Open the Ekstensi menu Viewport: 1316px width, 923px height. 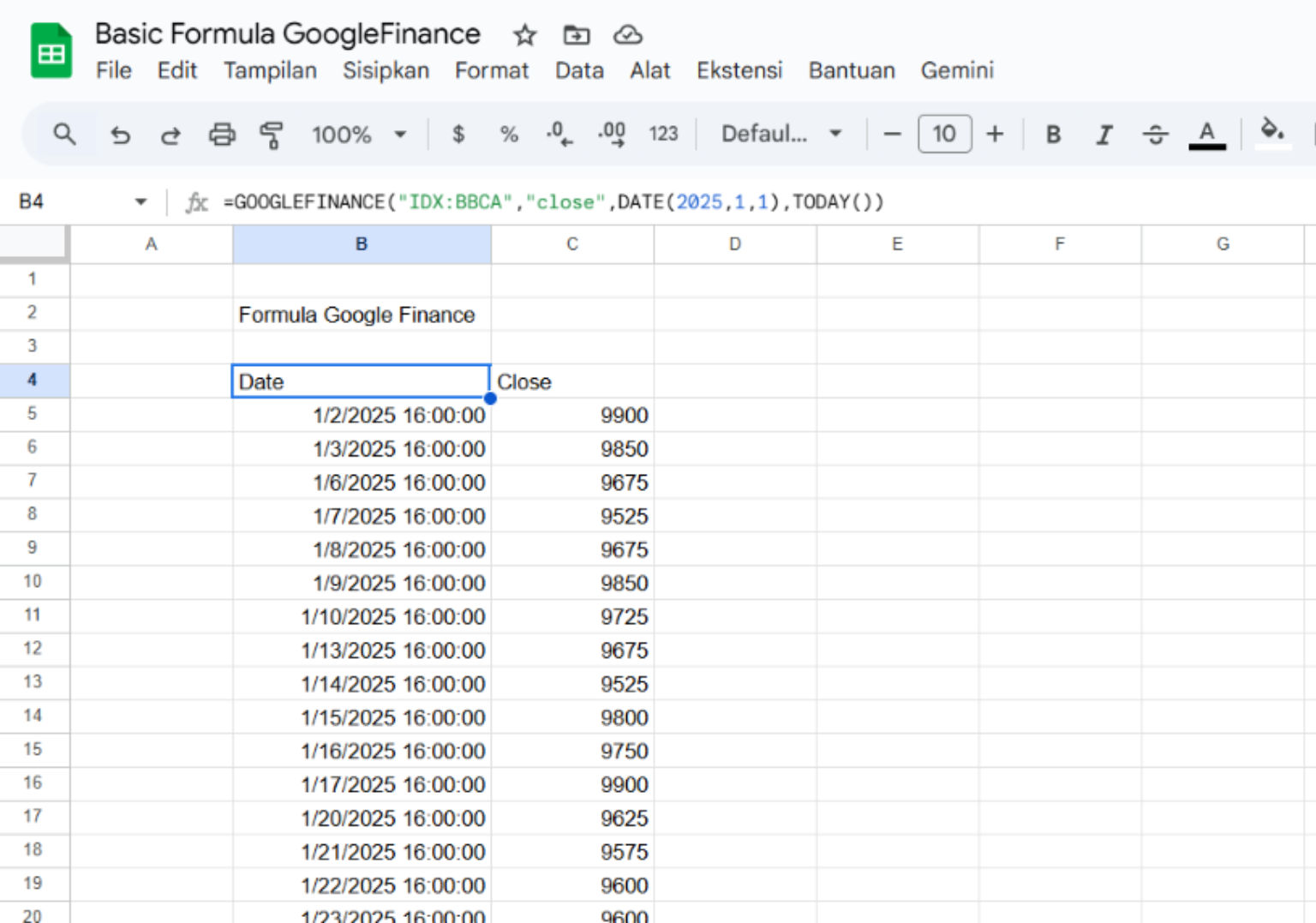coord(739,70)
